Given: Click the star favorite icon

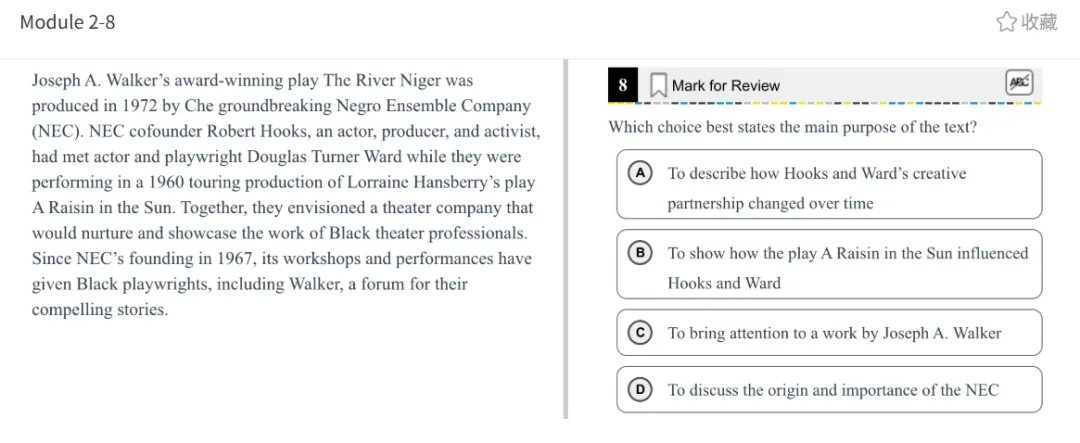Looking at the screenshot, I should (x=1006, y=22).
